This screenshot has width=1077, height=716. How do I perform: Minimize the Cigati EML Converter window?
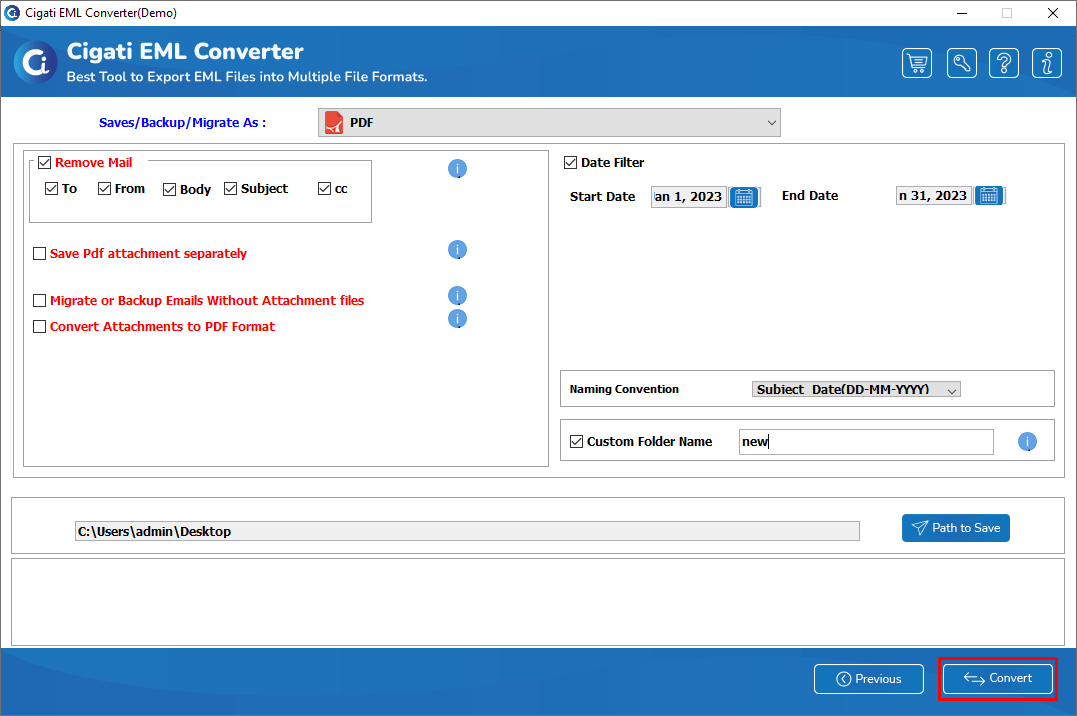(x=962, y=13)
